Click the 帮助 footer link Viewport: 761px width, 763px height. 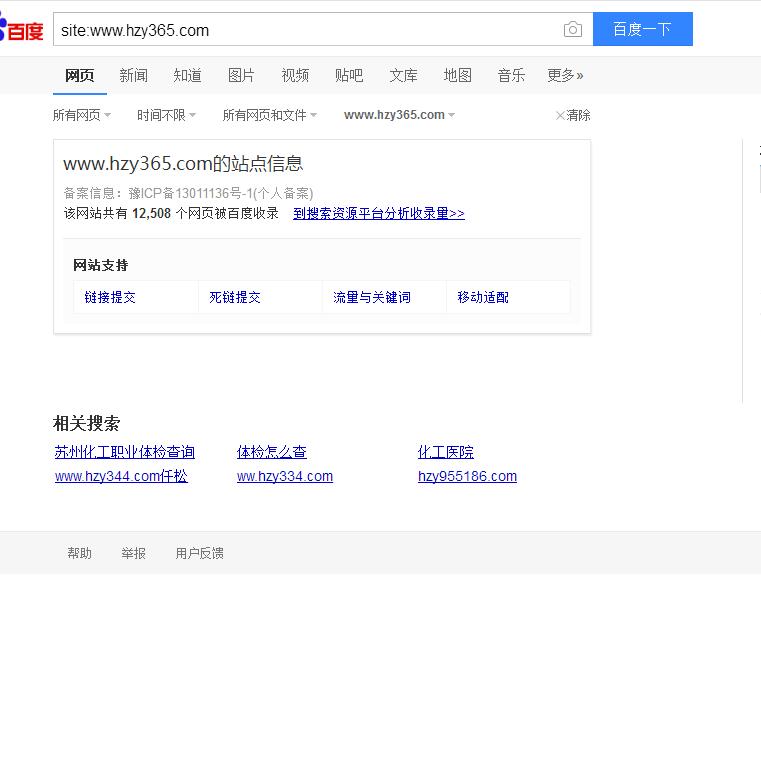tap(79, 553)
